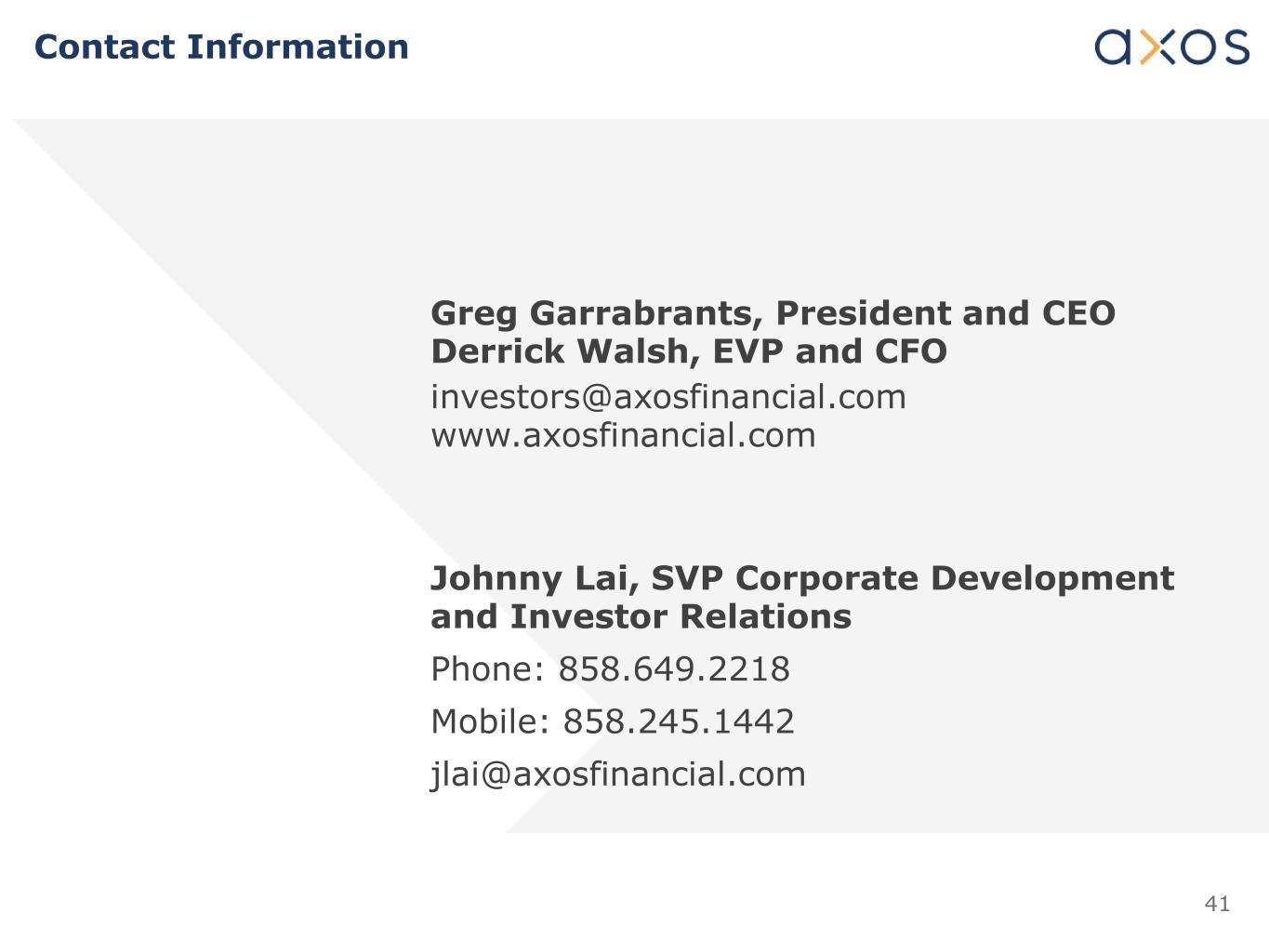The width and height of the screenshot is (1269, 952).
Task: Click the mobile number 858.245.1442
Action: pos(679,721)
